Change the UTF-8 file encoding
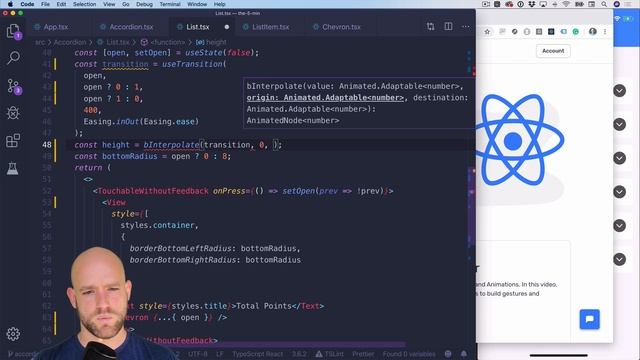Screen dimensions: 640x360 (x=198, y=354)
